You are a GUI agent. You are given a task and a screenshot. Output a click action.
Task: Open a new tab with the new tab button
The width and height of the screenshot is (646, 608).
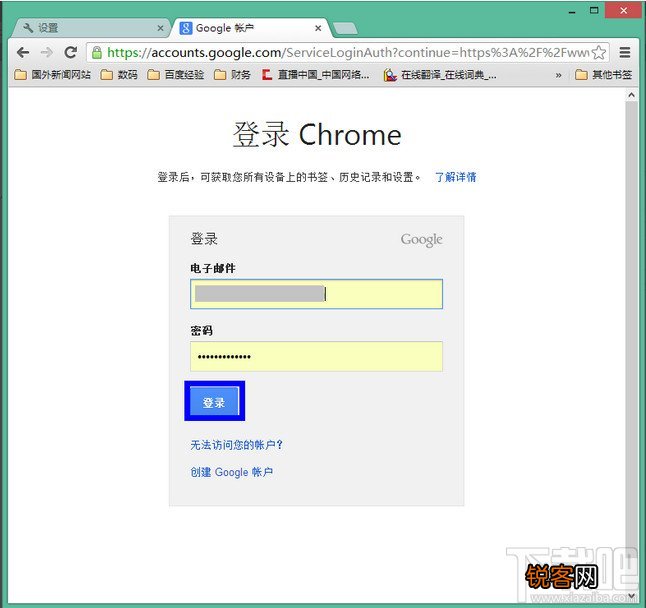345,28
